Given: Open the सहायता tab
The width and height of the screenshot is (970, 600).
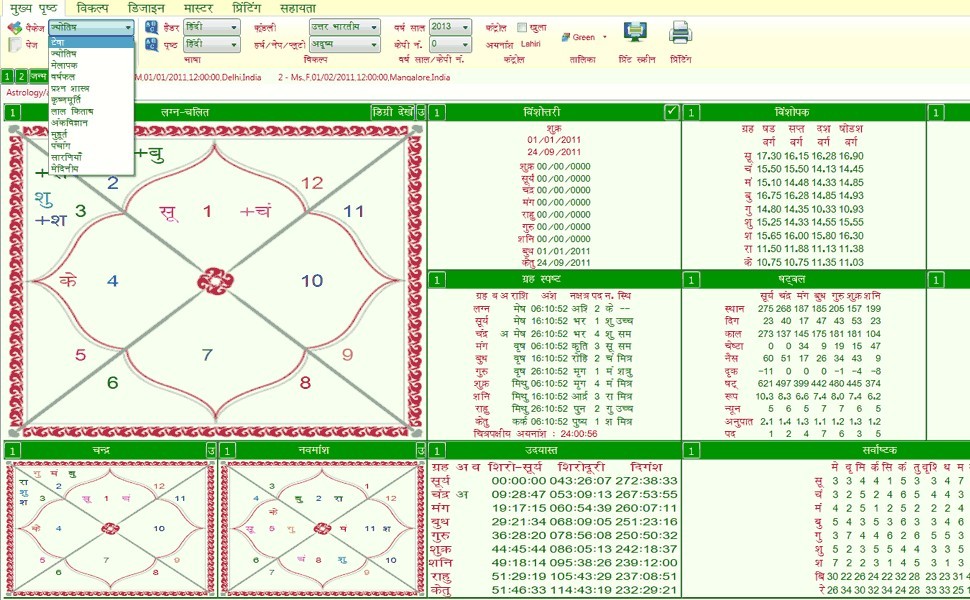Looking at the screenshot, I should (298, 8).
